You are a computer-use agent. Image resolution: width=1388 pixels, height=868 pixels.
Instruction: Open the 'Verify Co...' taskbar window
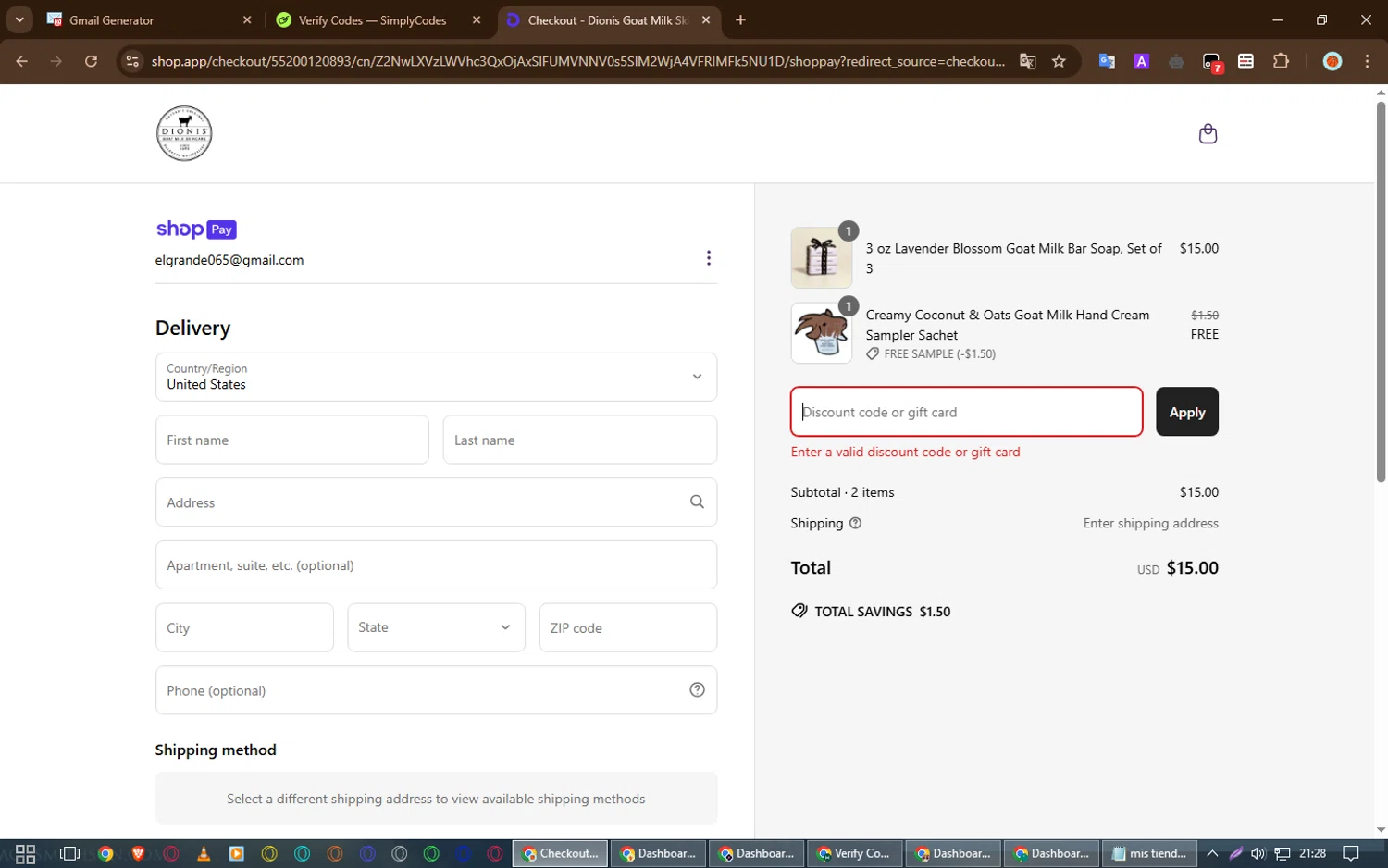pyautogui.click(x=853, y=854)
